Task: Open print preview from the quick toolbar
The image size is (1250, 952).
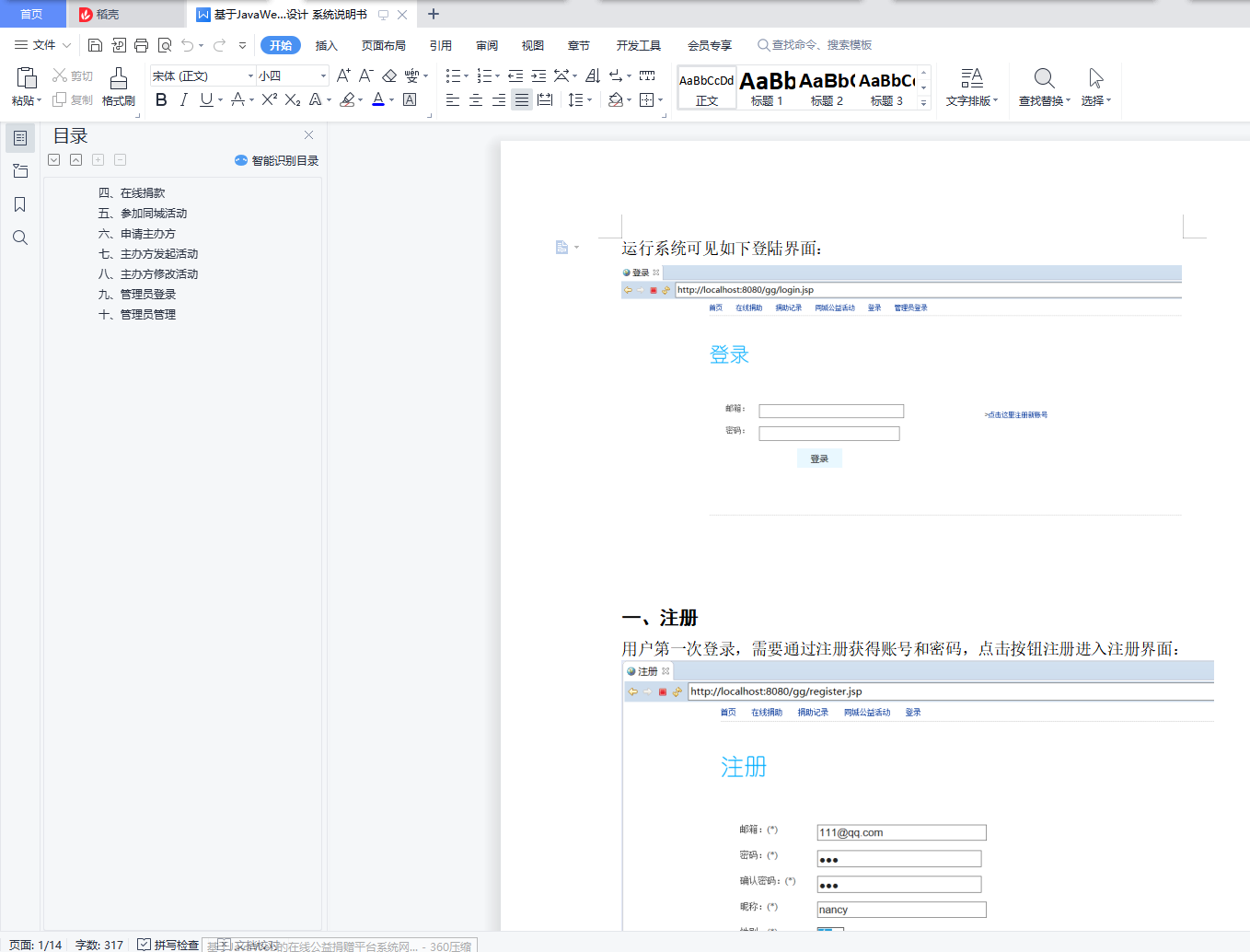Action: pos(165,45)
